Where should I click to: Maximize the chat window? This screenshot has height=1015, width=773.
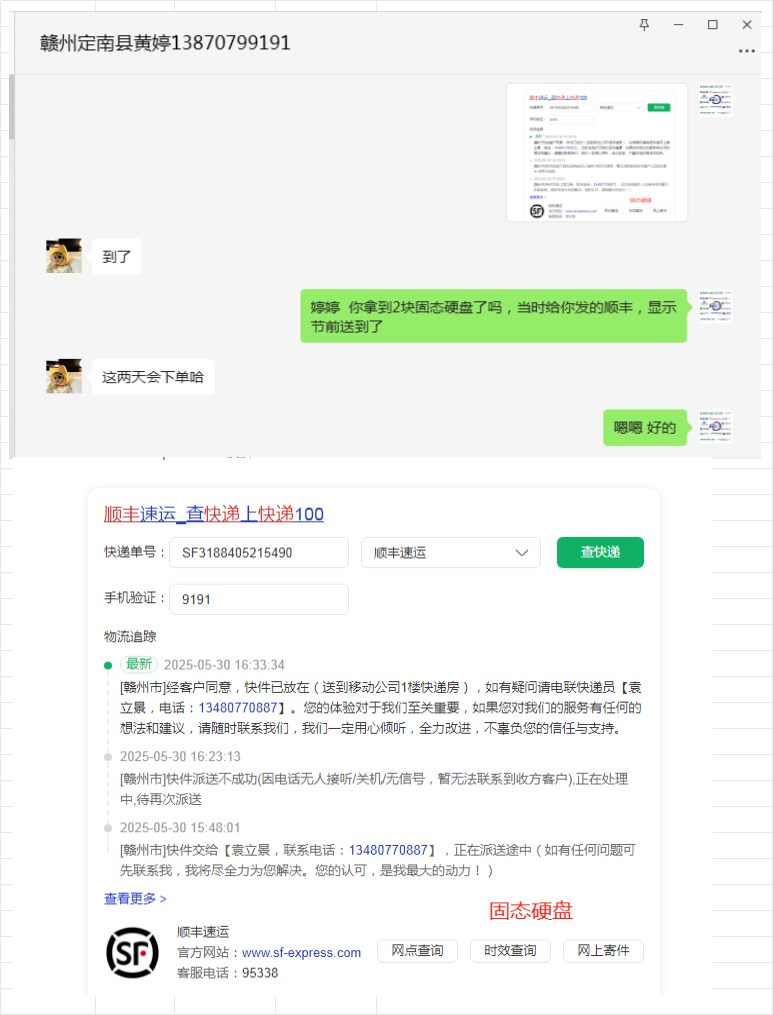tap(713, 25)
